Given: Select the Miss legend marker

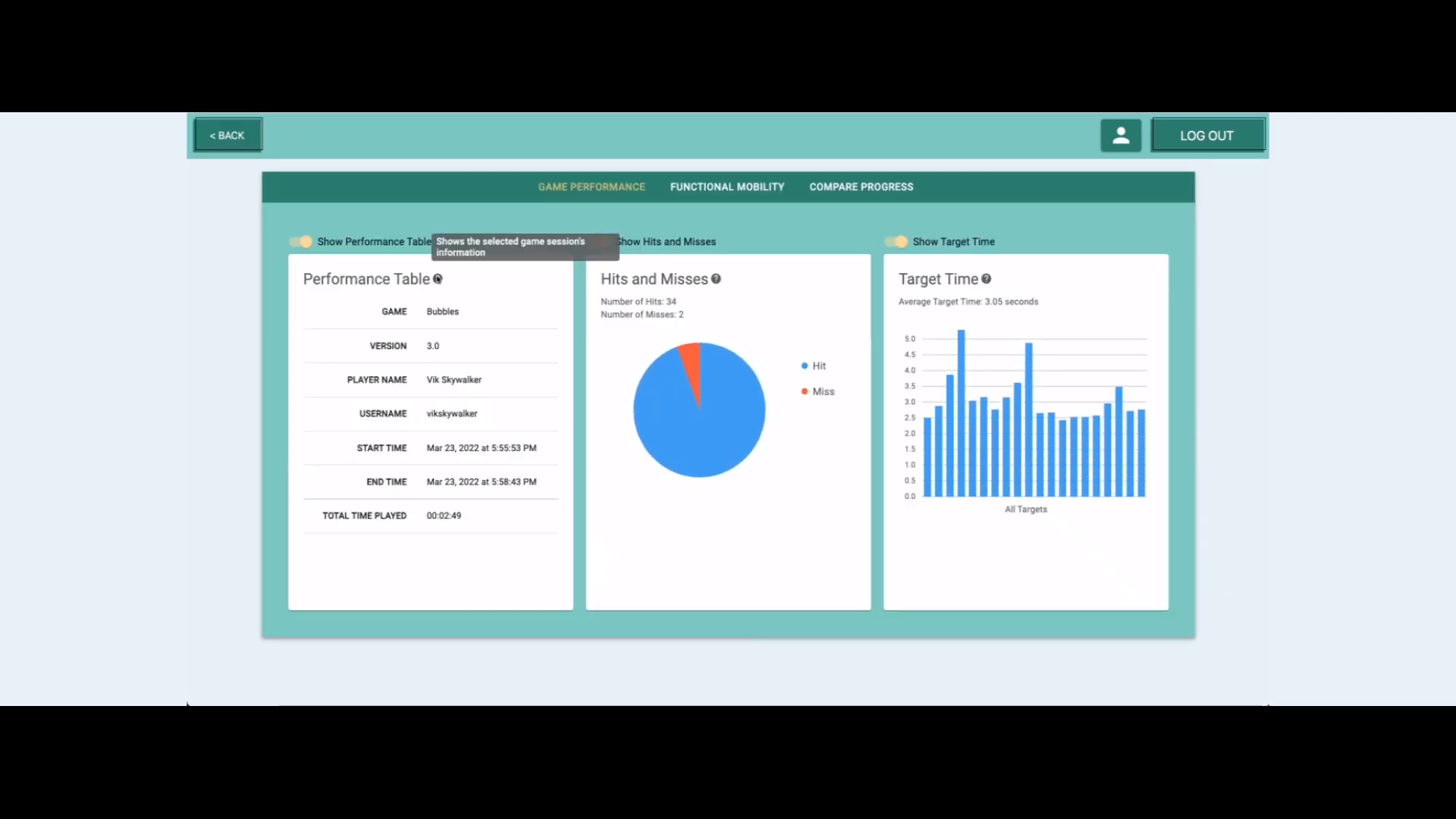Looking at the screenshot, I should (804, 391).
